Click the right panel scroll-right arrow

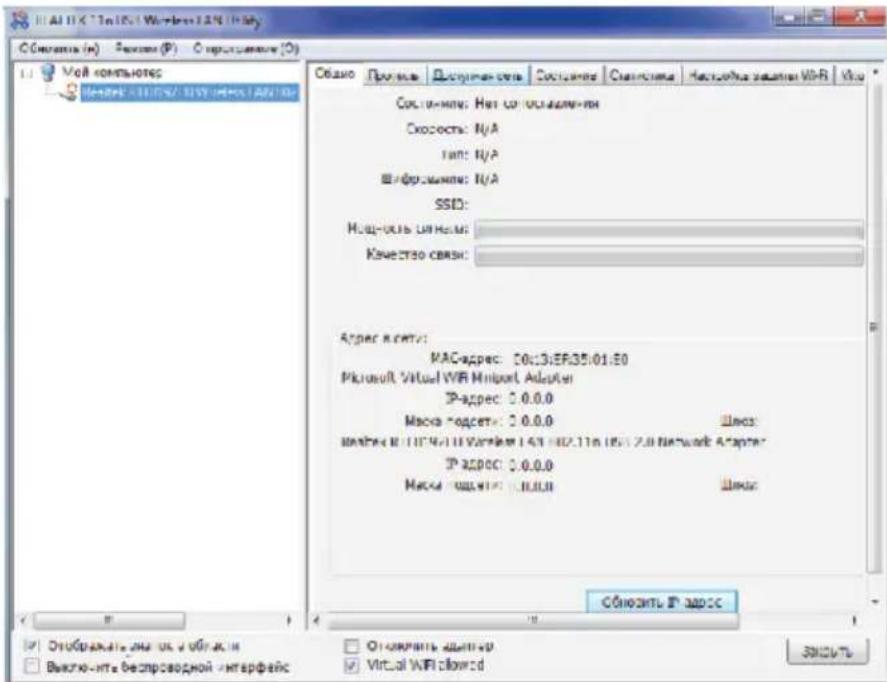click(854, 620)
